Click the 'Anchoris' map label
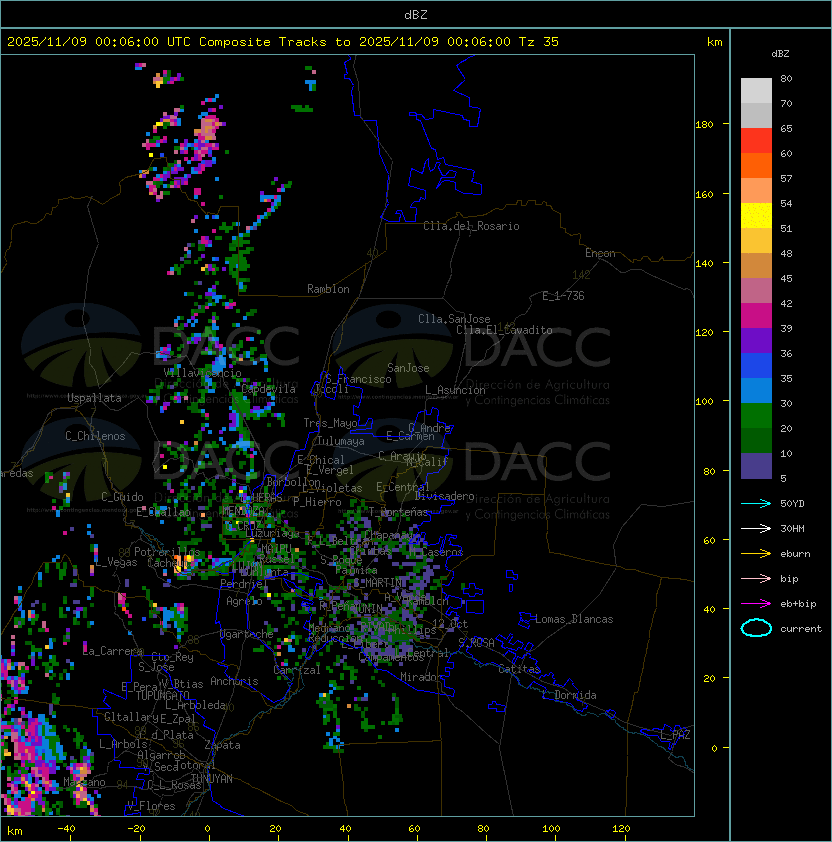Image resolution: width=832 pixels, height=842 pixels. point(234,681)
